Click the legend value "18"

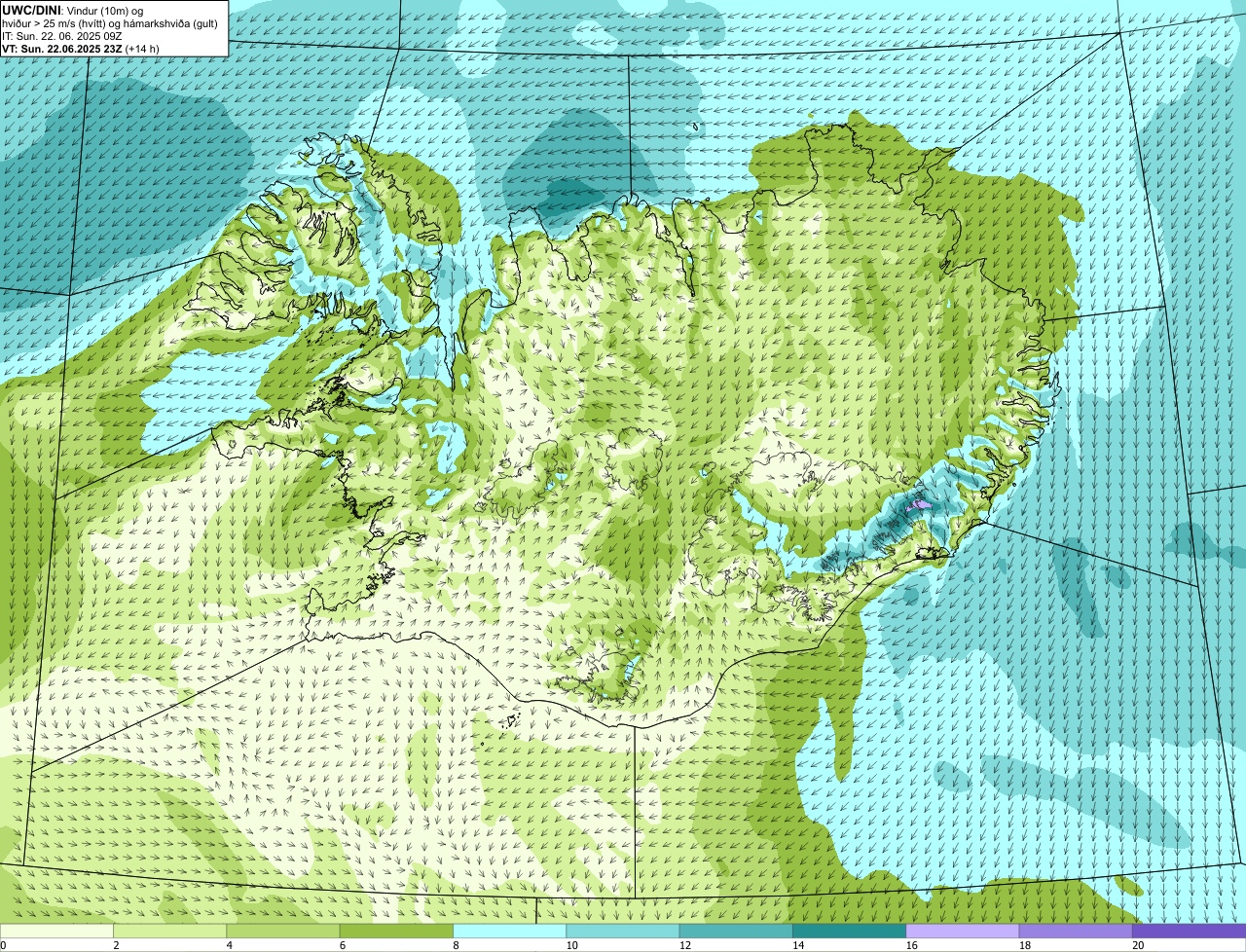1024,945
